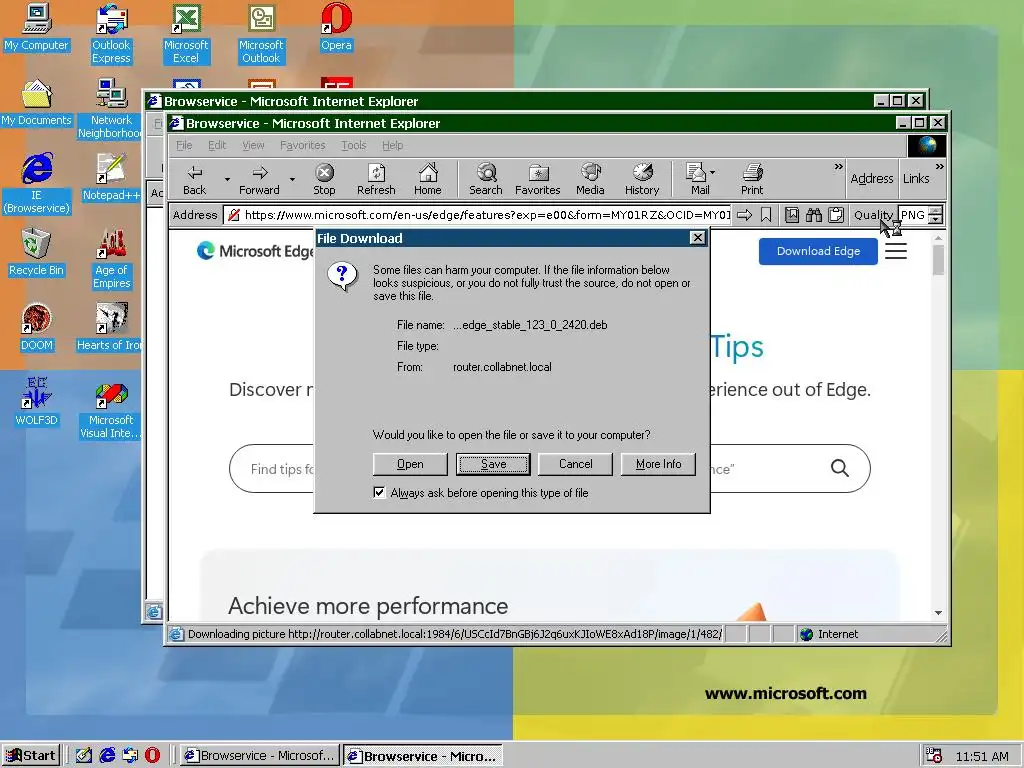Click the binoculars find icon
Viewport: 1024px width, 768px height.
pyautogui.click(x=814, y=215)
